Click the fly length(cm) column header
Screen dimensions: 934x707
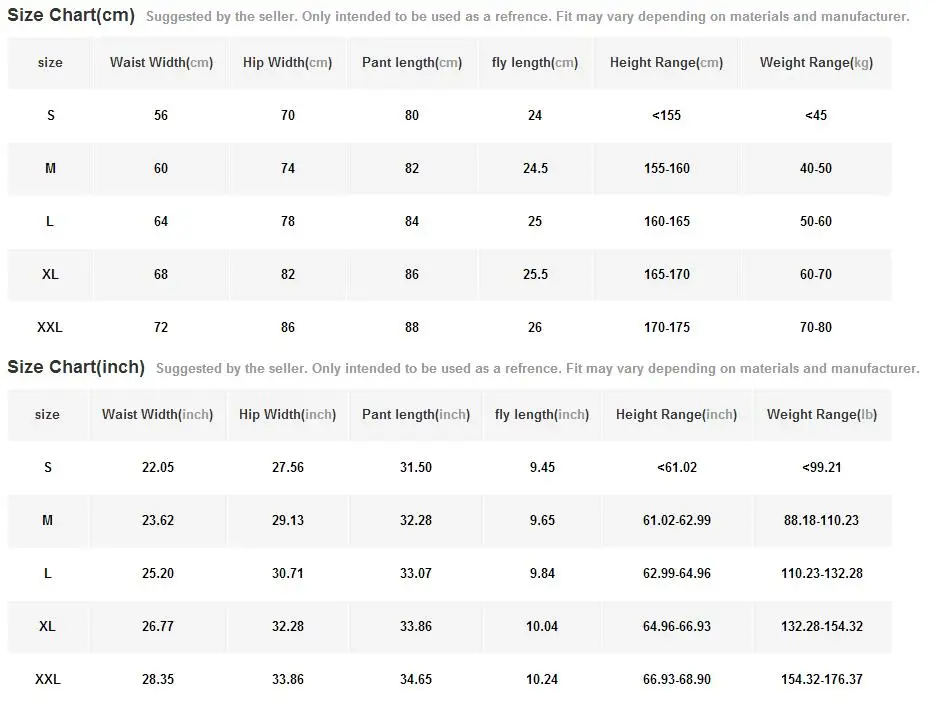coord(534,62)
